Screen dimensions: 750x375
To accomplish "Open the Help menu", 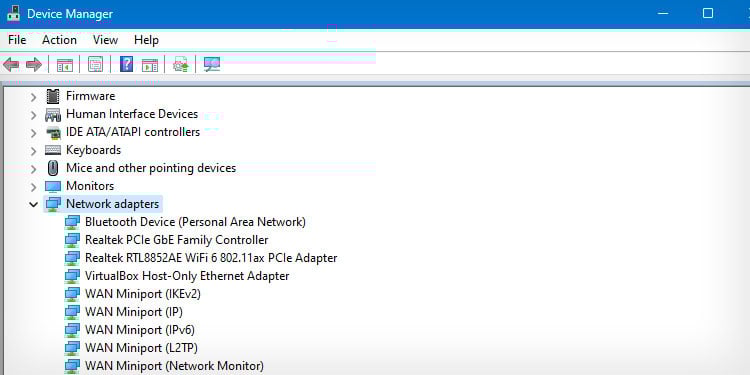I will [146, 40].
